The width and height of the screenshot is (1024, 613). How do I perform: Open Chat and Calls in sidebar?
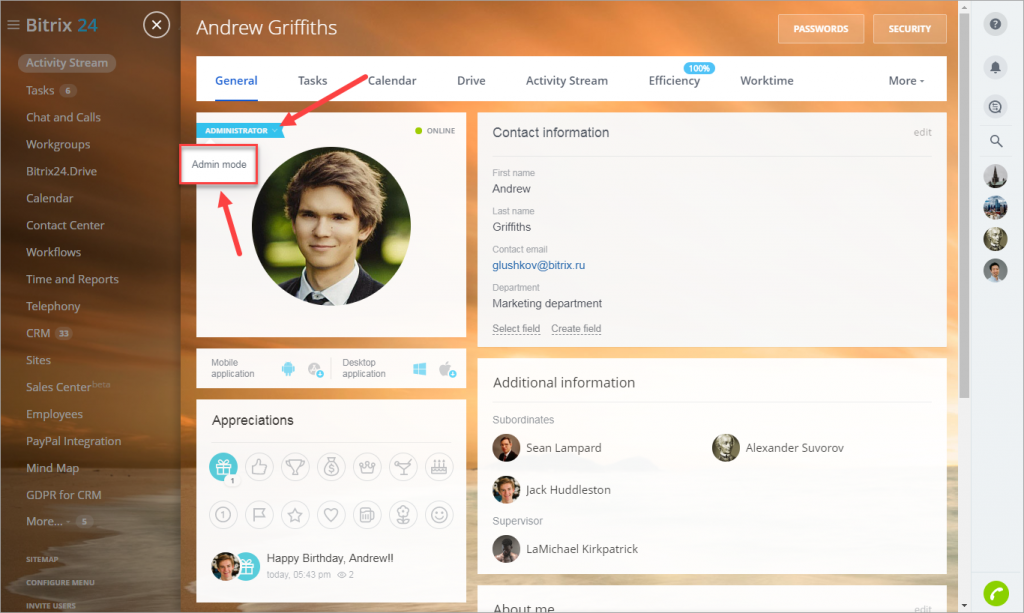(63, 118)
